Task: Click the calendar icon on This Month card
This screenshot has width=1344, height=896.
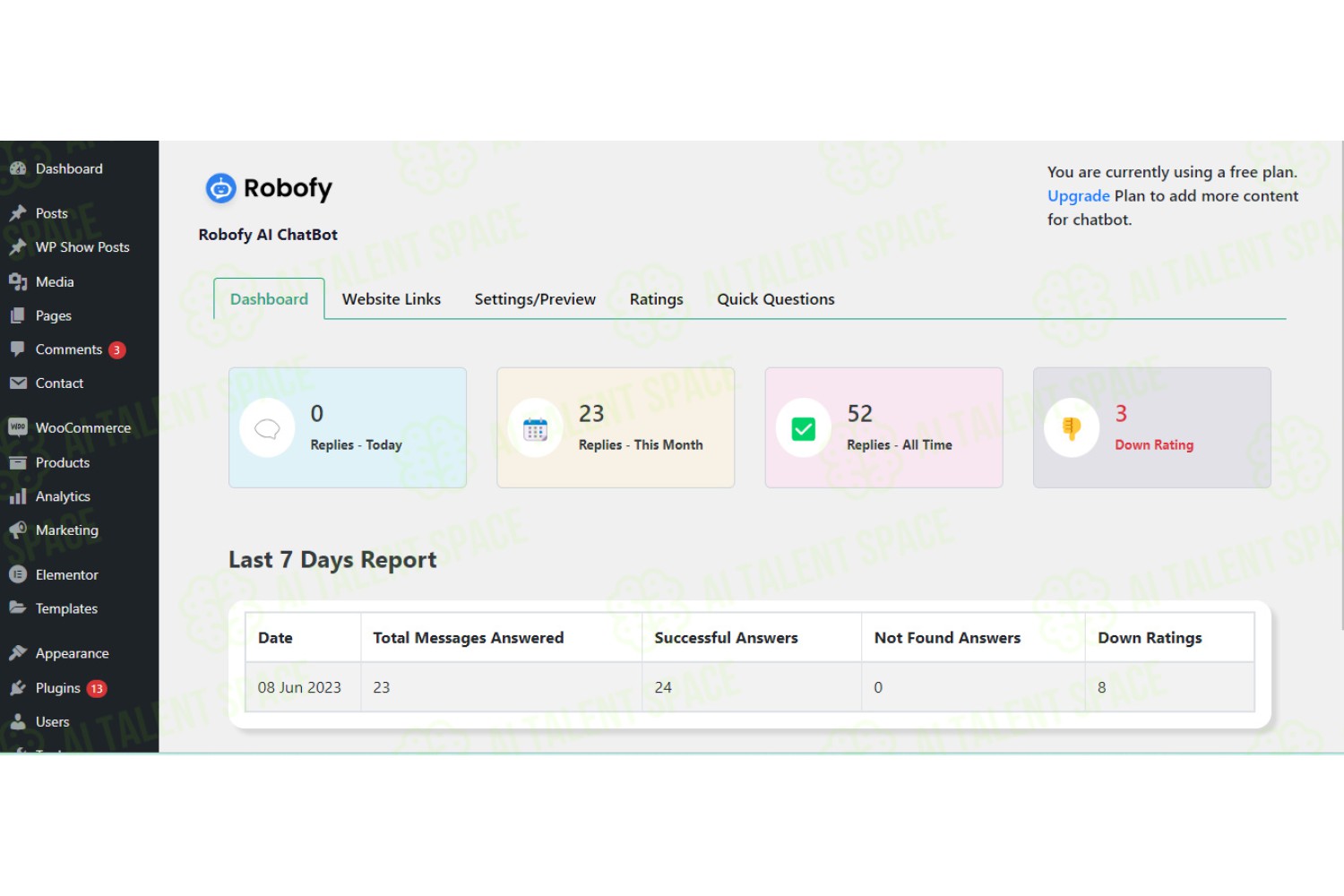Action: (x=536, y=429)
